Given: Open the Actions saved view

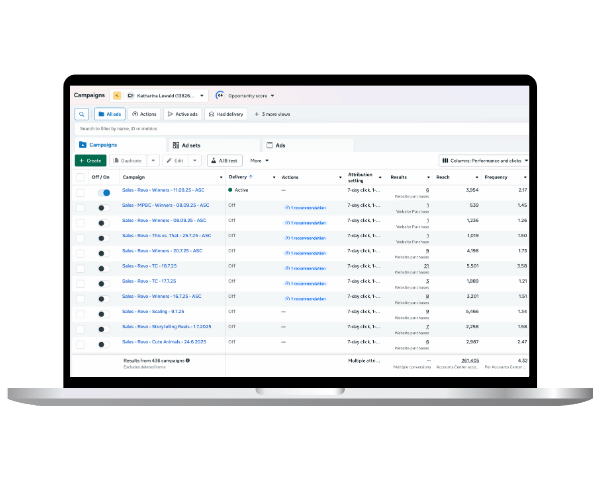Looking at the screenshot, I should [144, 115].
